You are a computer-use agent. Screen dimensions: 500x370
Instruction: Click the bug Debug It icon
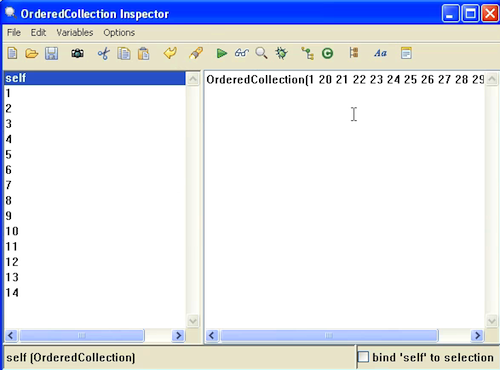pyautogui.click(x=281, y=53)
